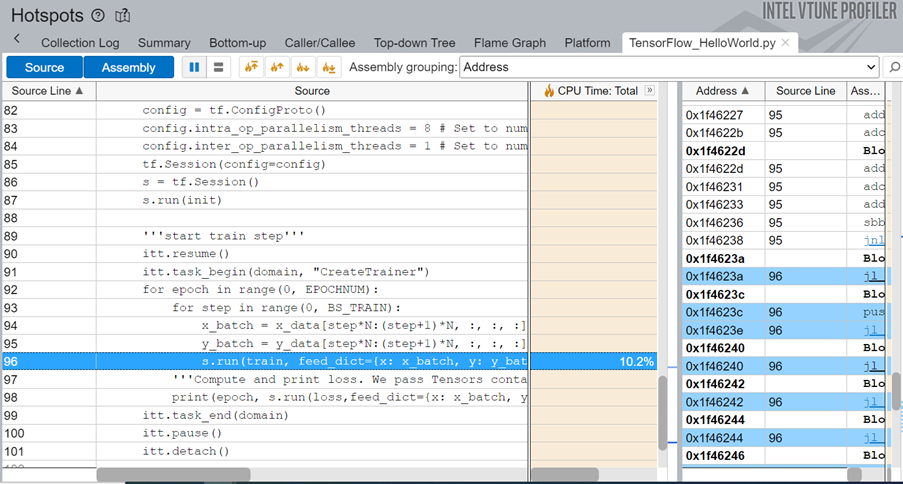Expand the CPU Time: Total column
This screenshot has width=903, height=484.
[x=649, y=91]
